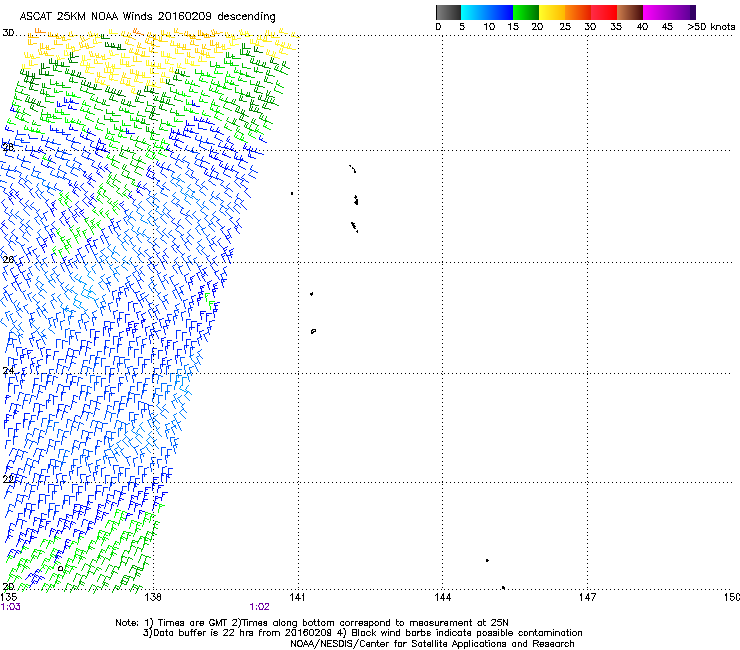Click the latitude label 30
Image resolution: width=740 pixels, height=650 pixels.
click(8, 33)
